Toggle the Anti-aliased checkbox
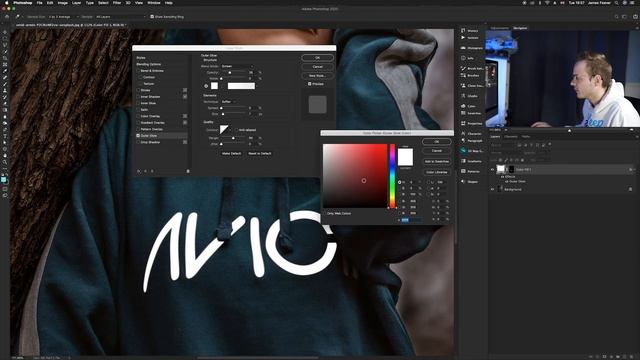Image resolution: width=640 pixels, height=360 pixels. click(237, 130)
